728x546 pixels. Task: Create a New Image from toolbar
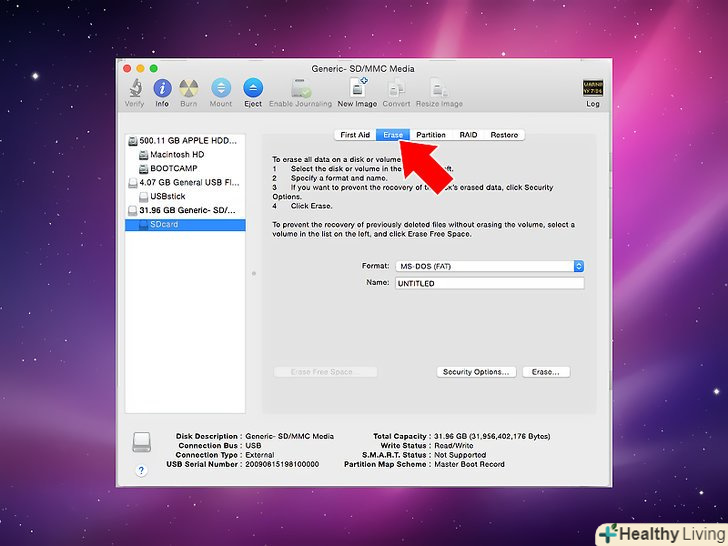click(358, 87)
